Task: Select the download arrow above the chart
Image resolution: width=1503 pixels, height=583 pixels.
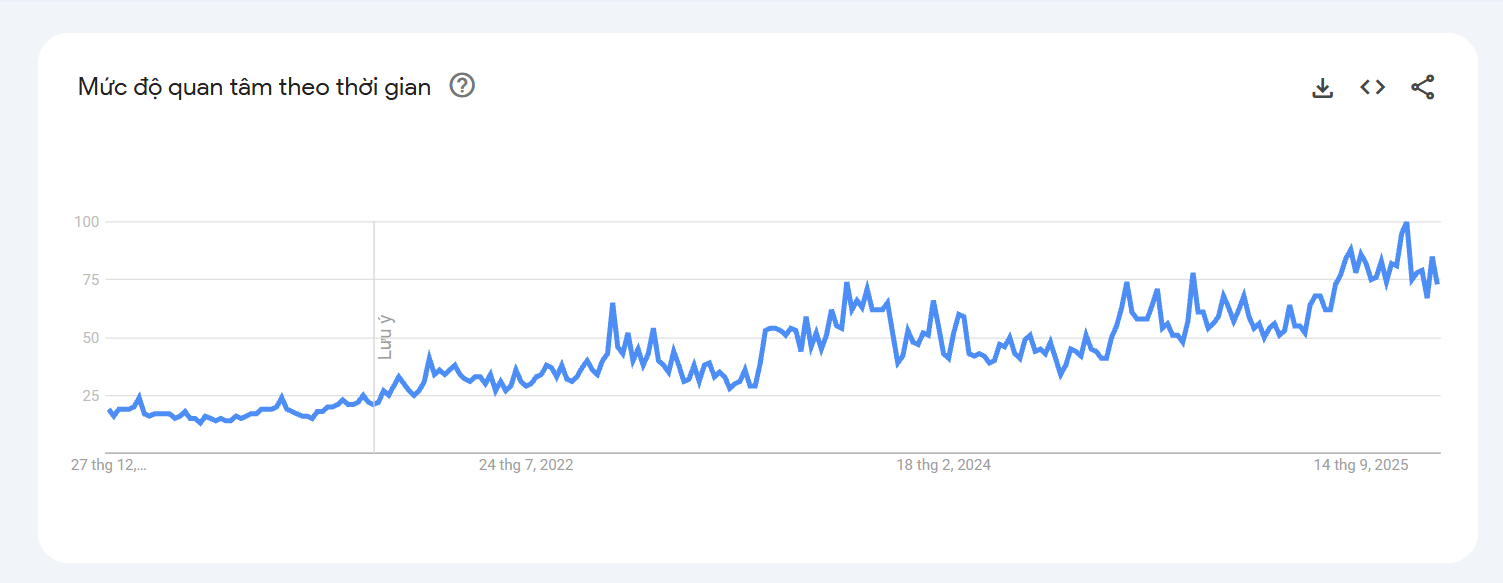Action: pos(1322,87)
